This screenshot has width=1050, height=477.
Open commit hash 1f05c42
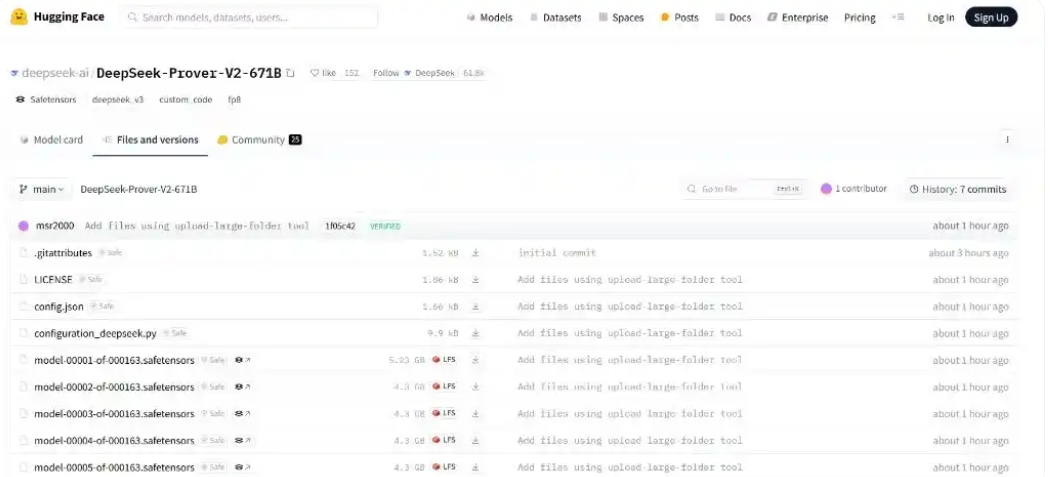(340, 226)
